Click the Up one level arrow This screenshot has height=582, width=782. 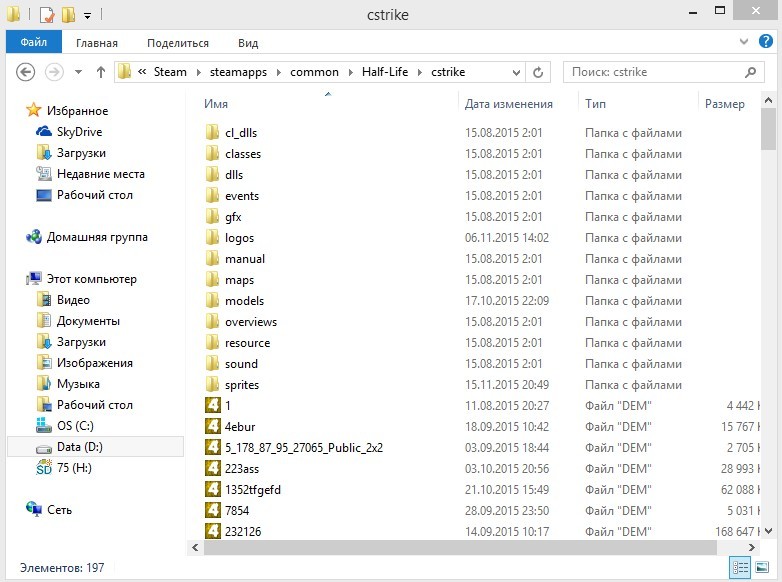click(101, 72)
